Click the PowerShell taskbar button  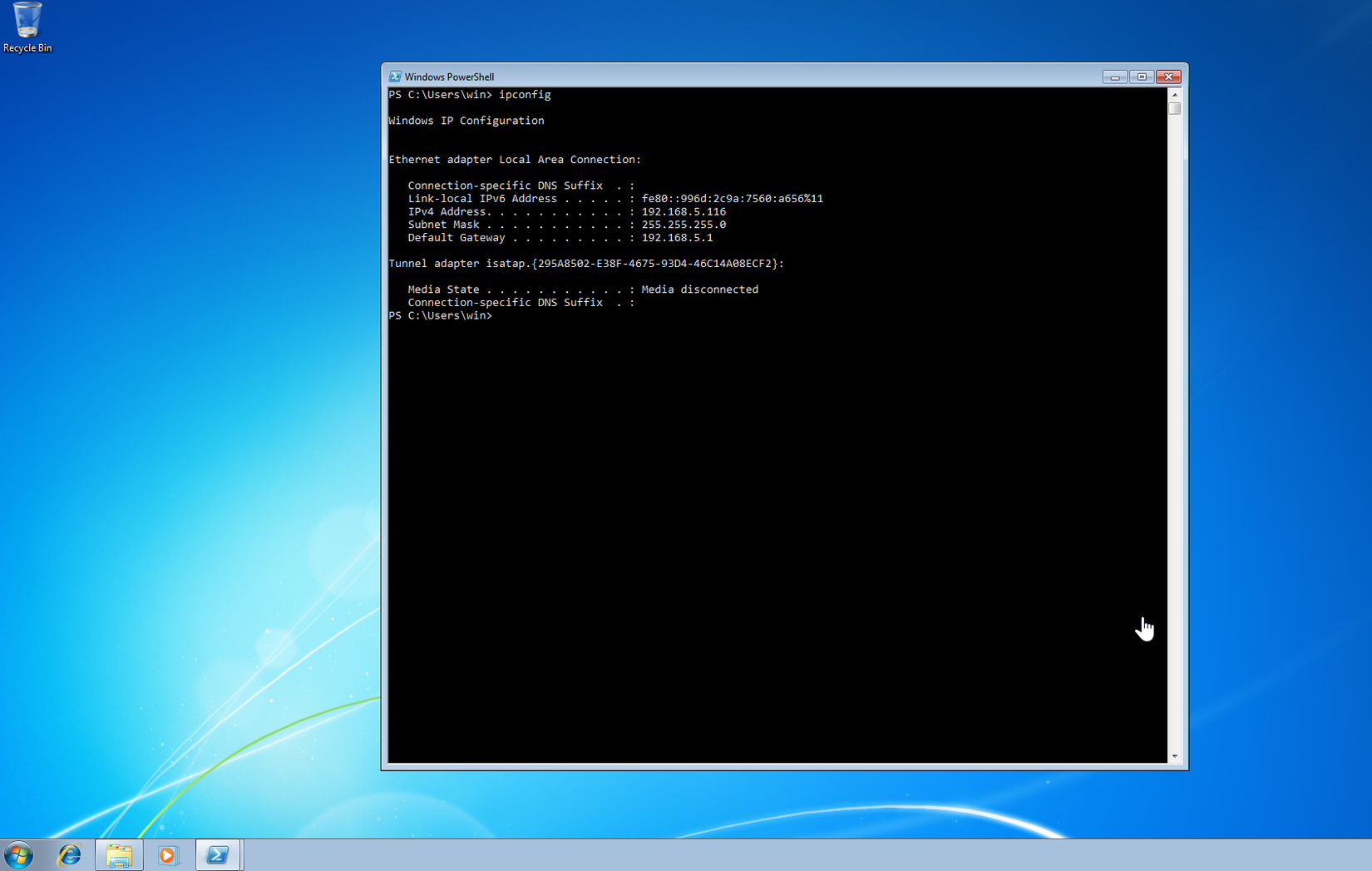pyautogui.click(x=218, y=854)
